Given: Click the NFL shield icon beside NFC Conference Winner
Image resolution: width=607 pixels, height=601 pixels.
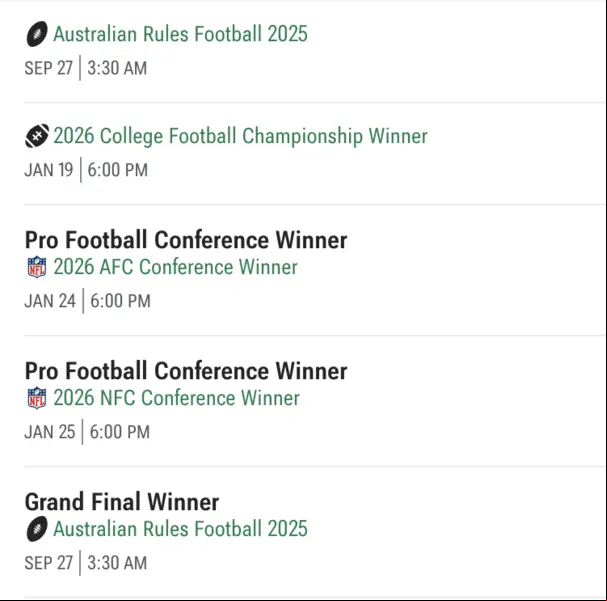Looking at the screenshot, I should pyautogui.click(x=37, y=398).
